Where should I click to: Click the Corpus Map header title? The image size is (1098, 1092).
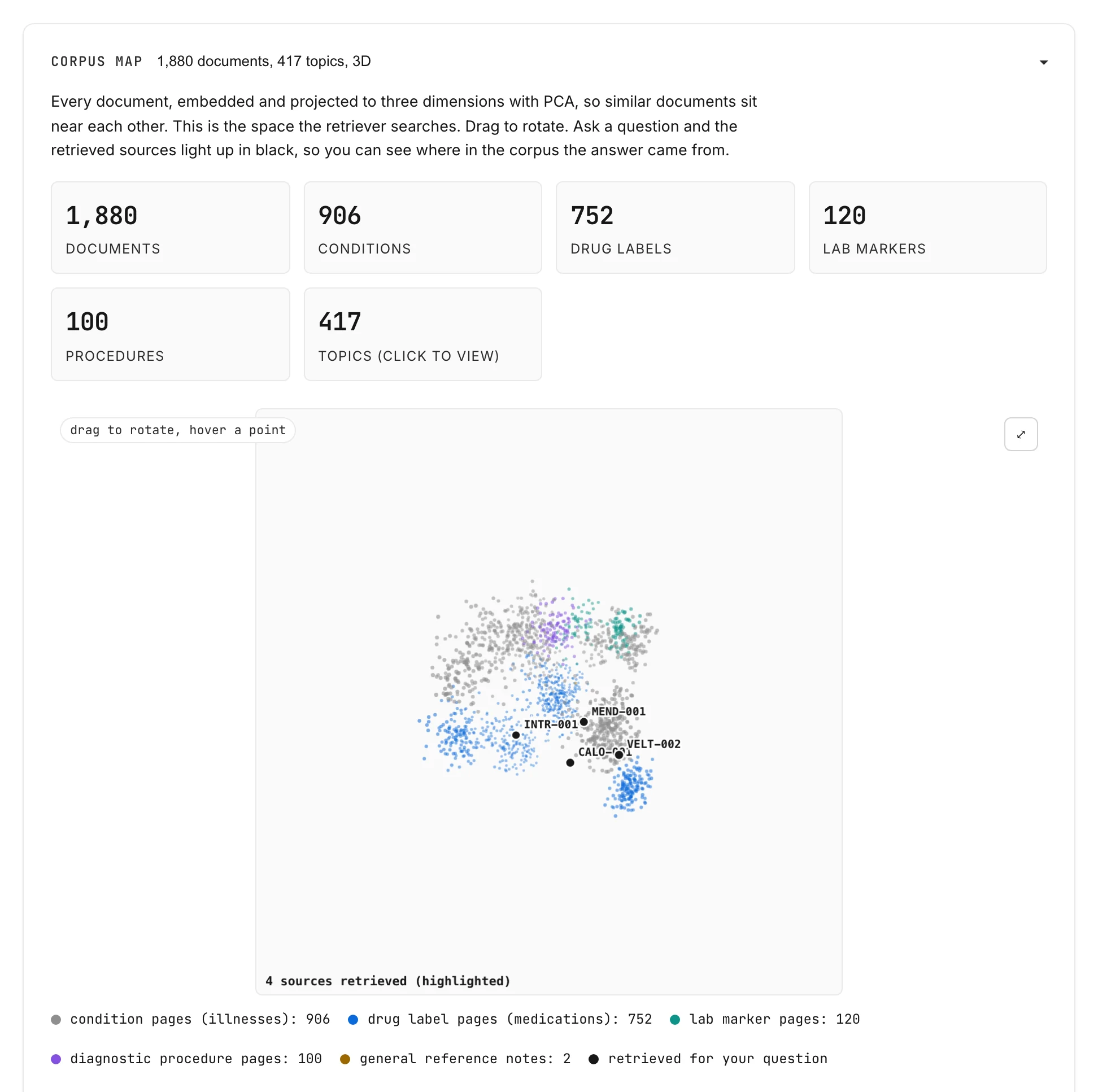point(97,62)
